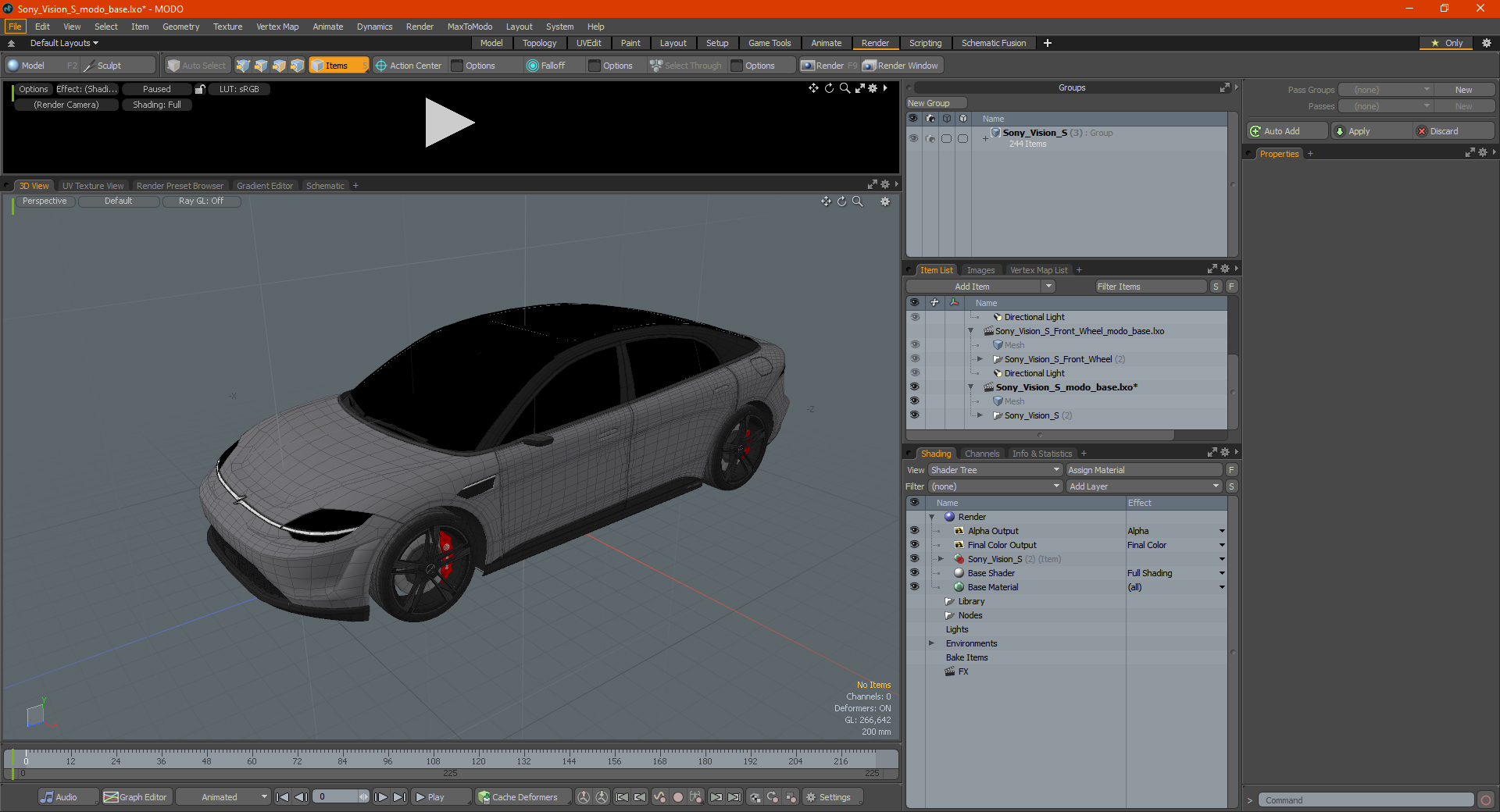This screenshot has width=1500, height=812.
Task: Click the Render F9 button
Action: click(x=829, y=66)
